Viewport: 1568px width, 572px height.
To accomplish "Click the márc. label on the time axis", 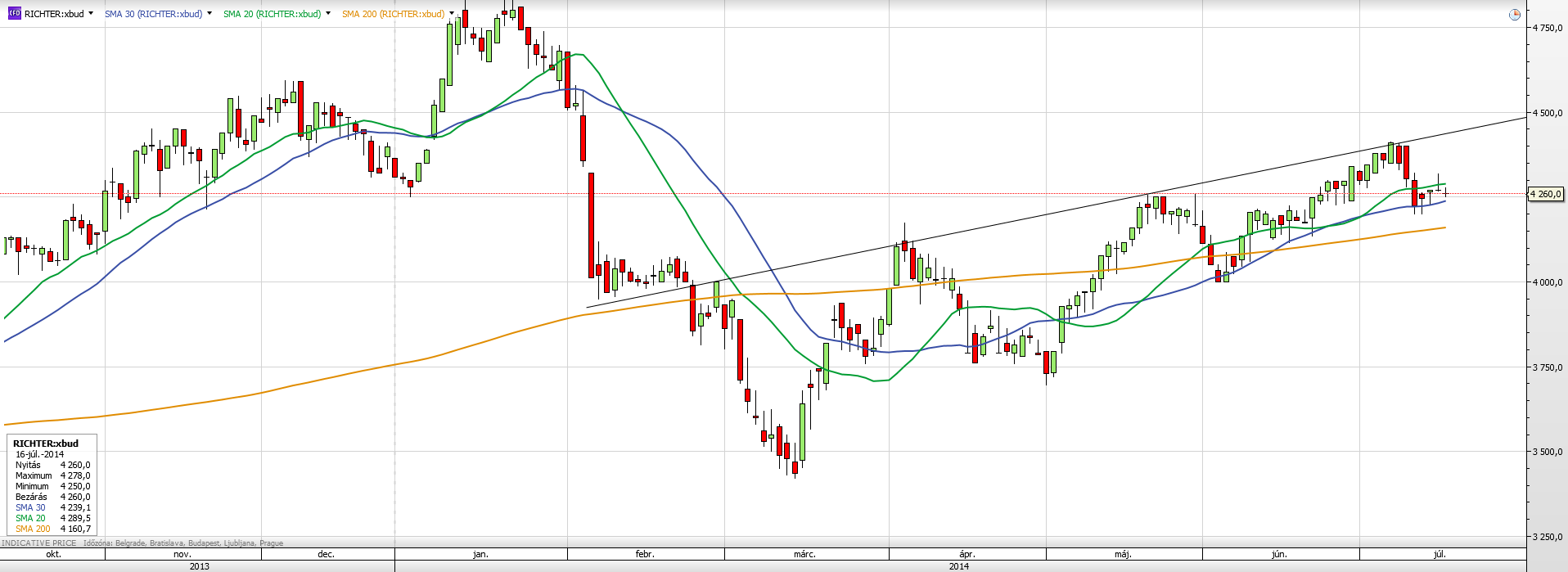I will point(804,554).
